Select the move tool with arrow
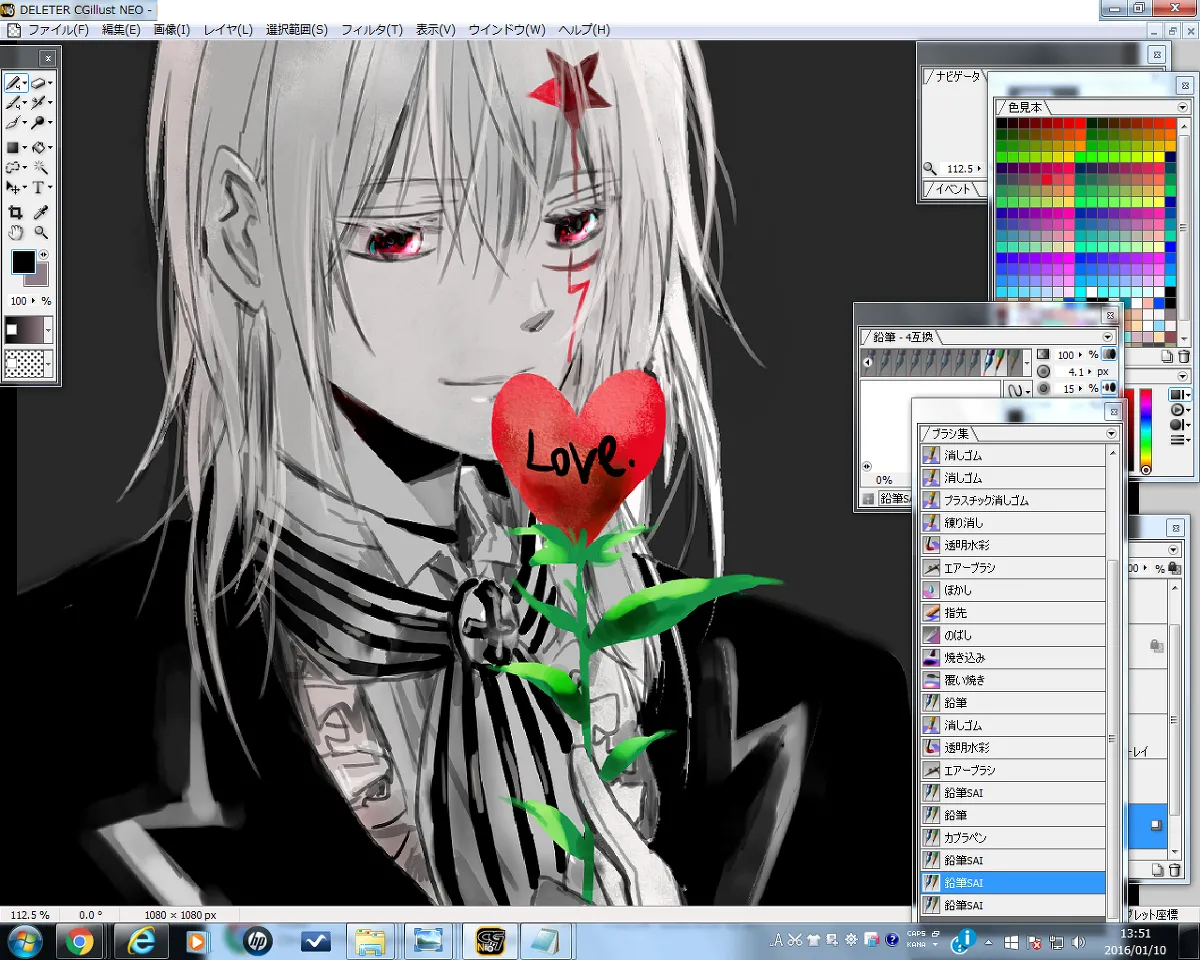Screen dimensions: 1200x960 (x=13, y=187)
